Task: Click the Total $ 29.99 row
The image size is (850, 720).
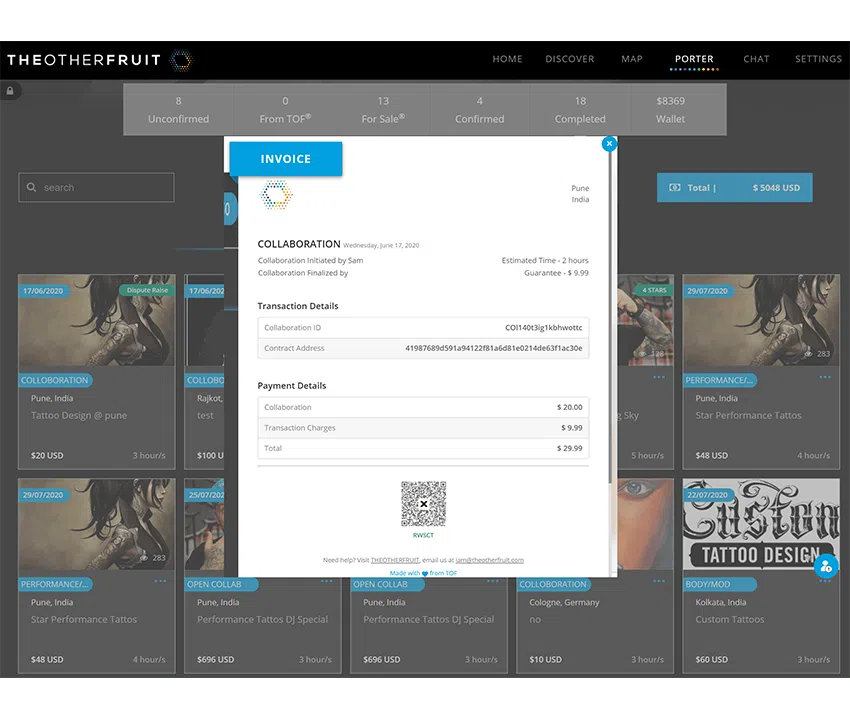Action: click(423, 448)
